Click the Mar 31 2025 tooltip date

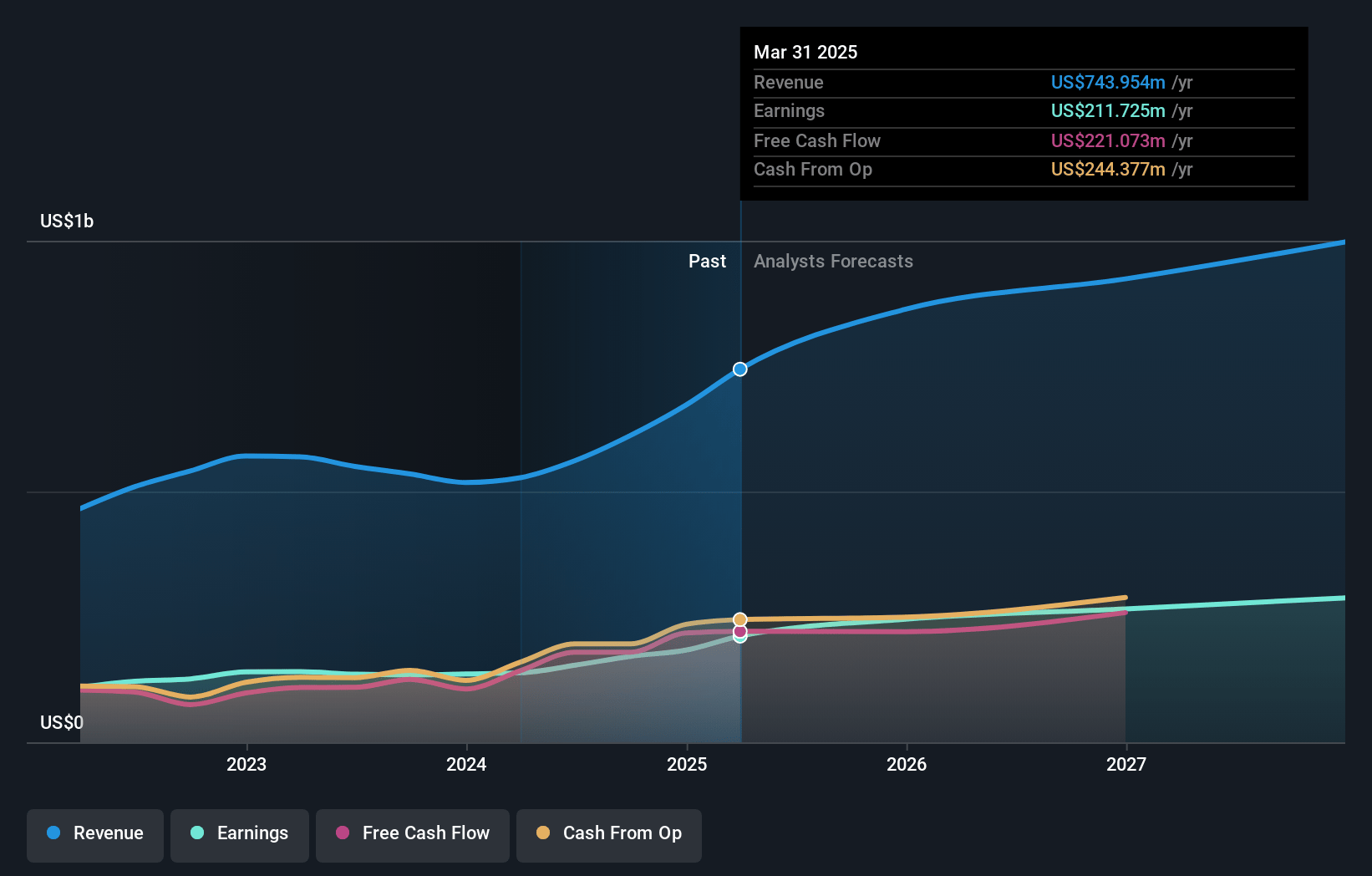[805, 53]
